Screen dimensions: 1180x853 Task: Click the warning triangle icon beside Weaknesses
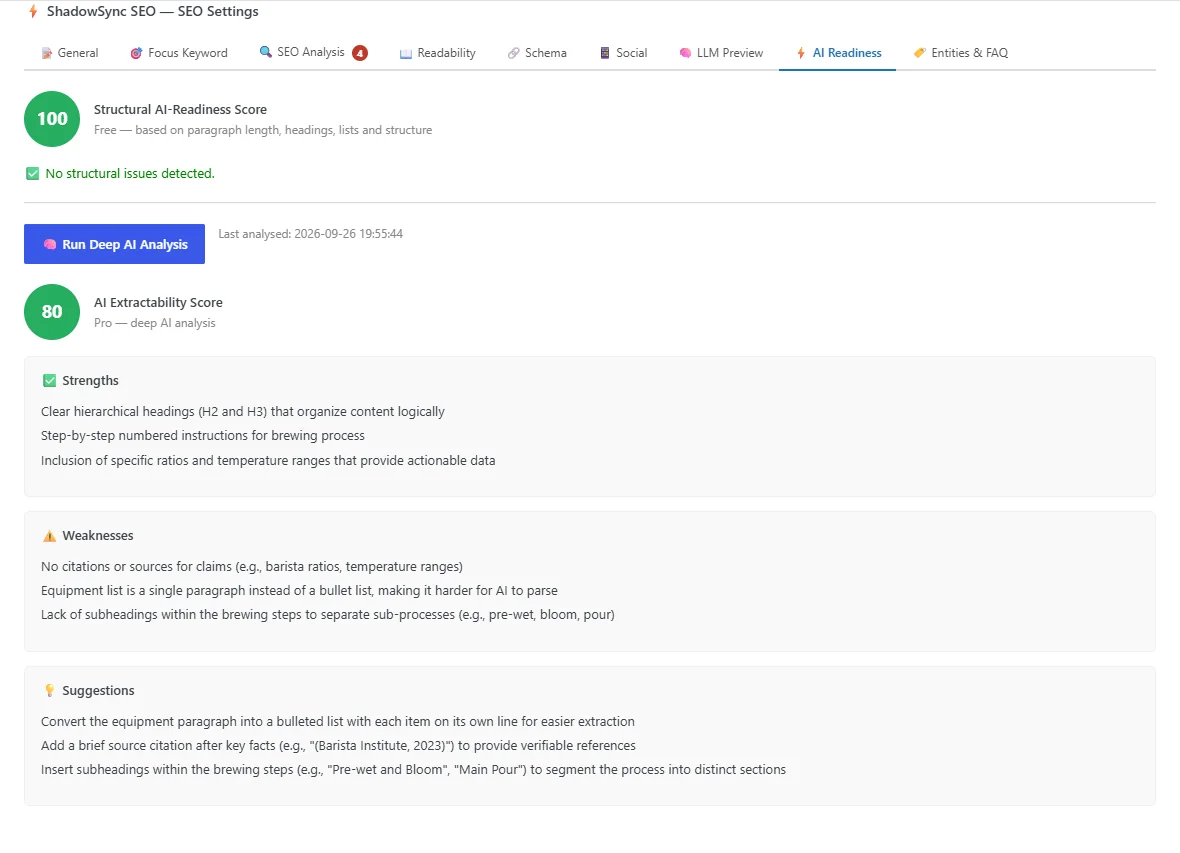[50, 536]
